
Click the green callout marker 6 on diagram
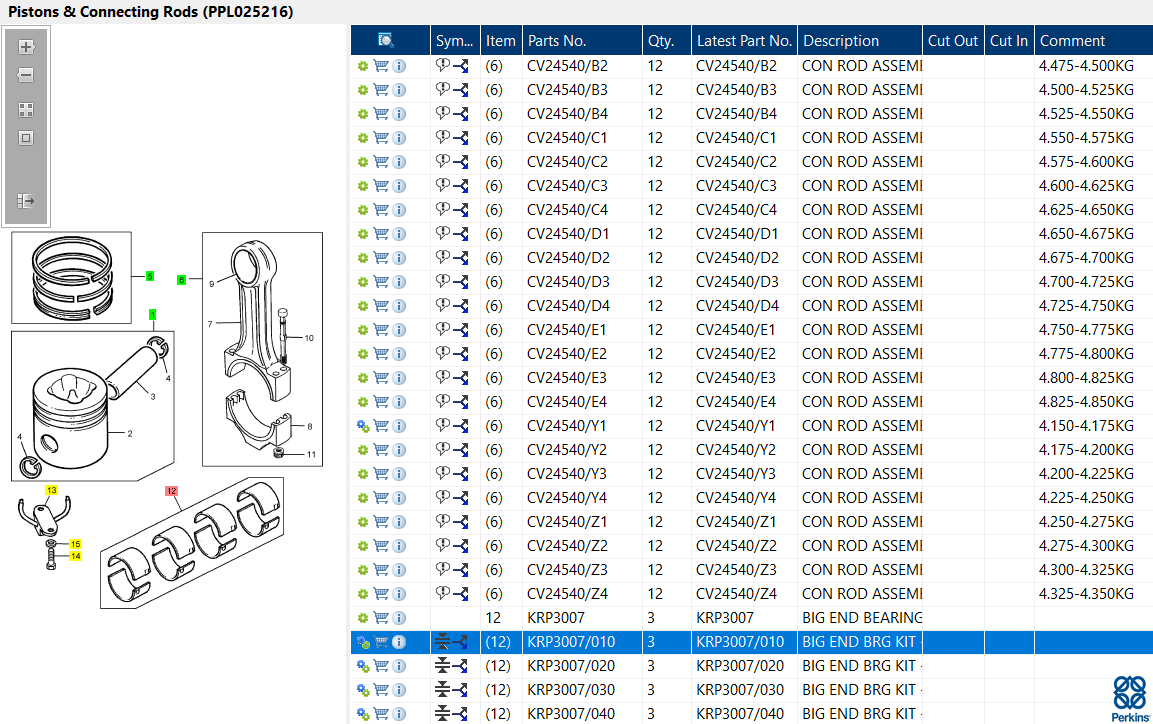[182, 279]
